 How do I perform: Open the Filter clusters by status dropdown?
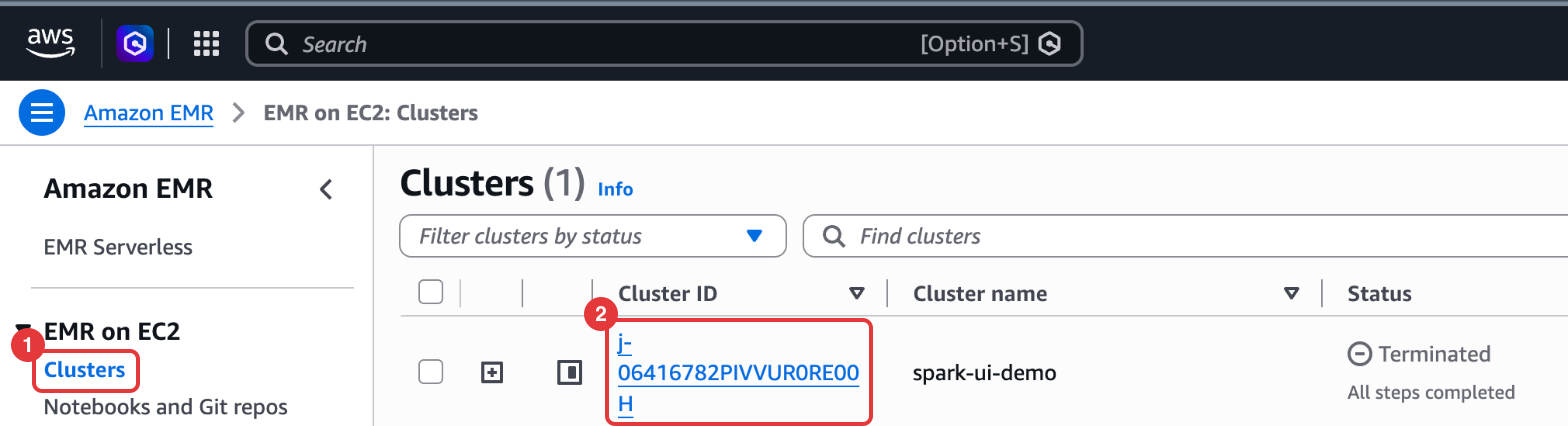593,236
